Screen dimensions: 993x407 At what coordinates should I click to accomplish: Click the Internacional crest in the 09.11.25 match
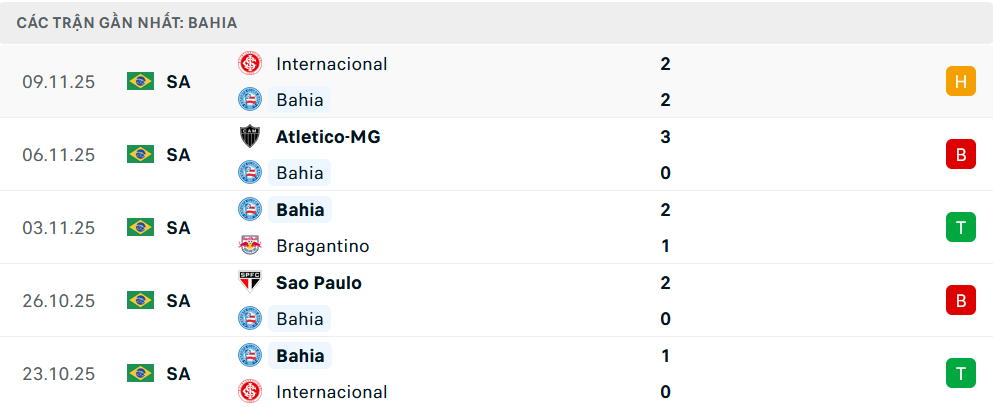249,64
